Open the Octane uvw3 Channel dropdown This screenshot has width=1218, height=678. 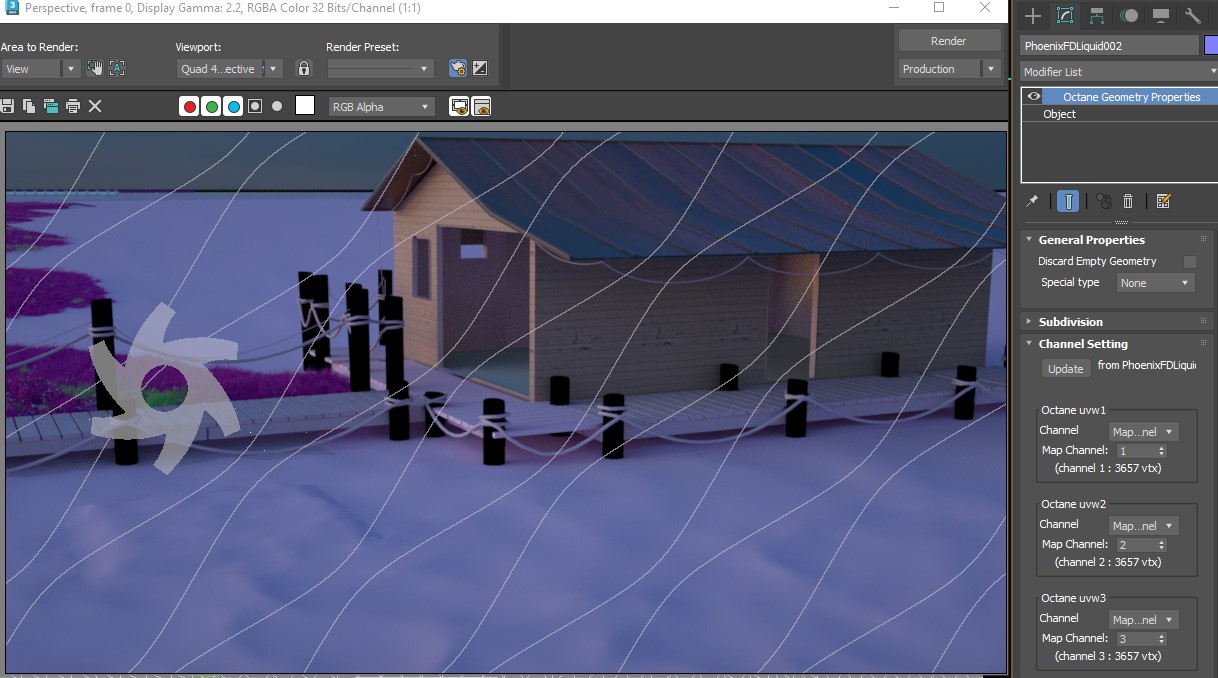tap(1144, 620)
